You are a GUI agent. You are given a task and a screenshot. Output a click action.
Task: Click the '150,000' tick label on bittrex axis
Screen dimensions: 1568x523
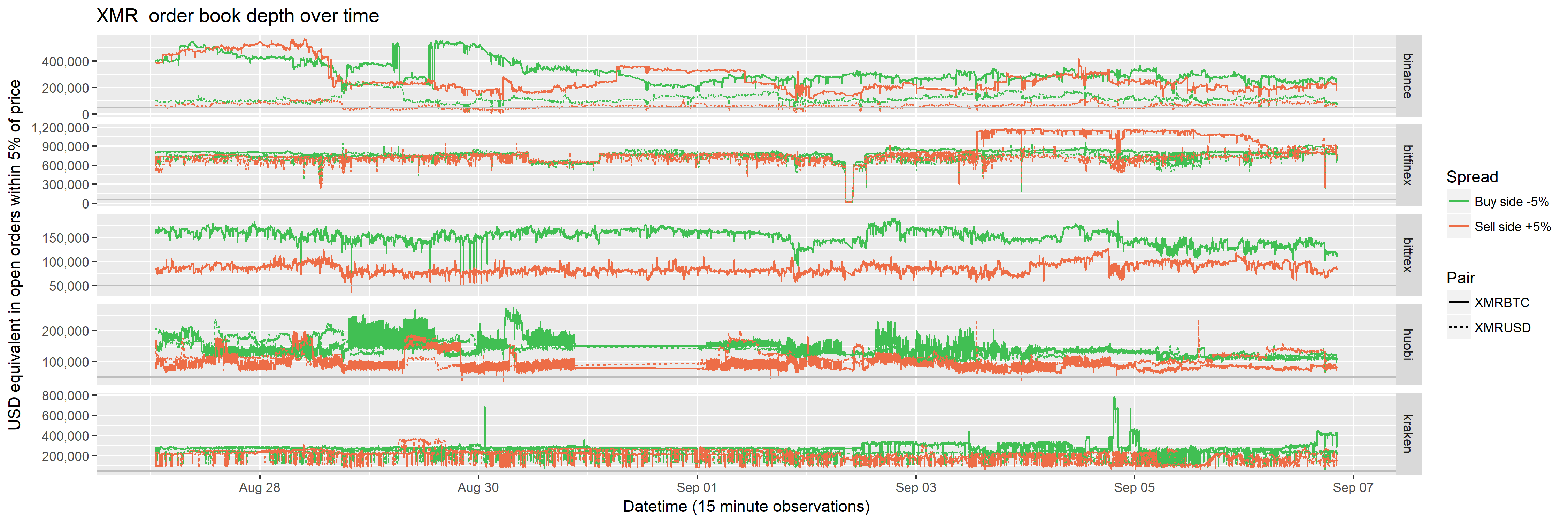pyautogui.click(x=65, y=238)
